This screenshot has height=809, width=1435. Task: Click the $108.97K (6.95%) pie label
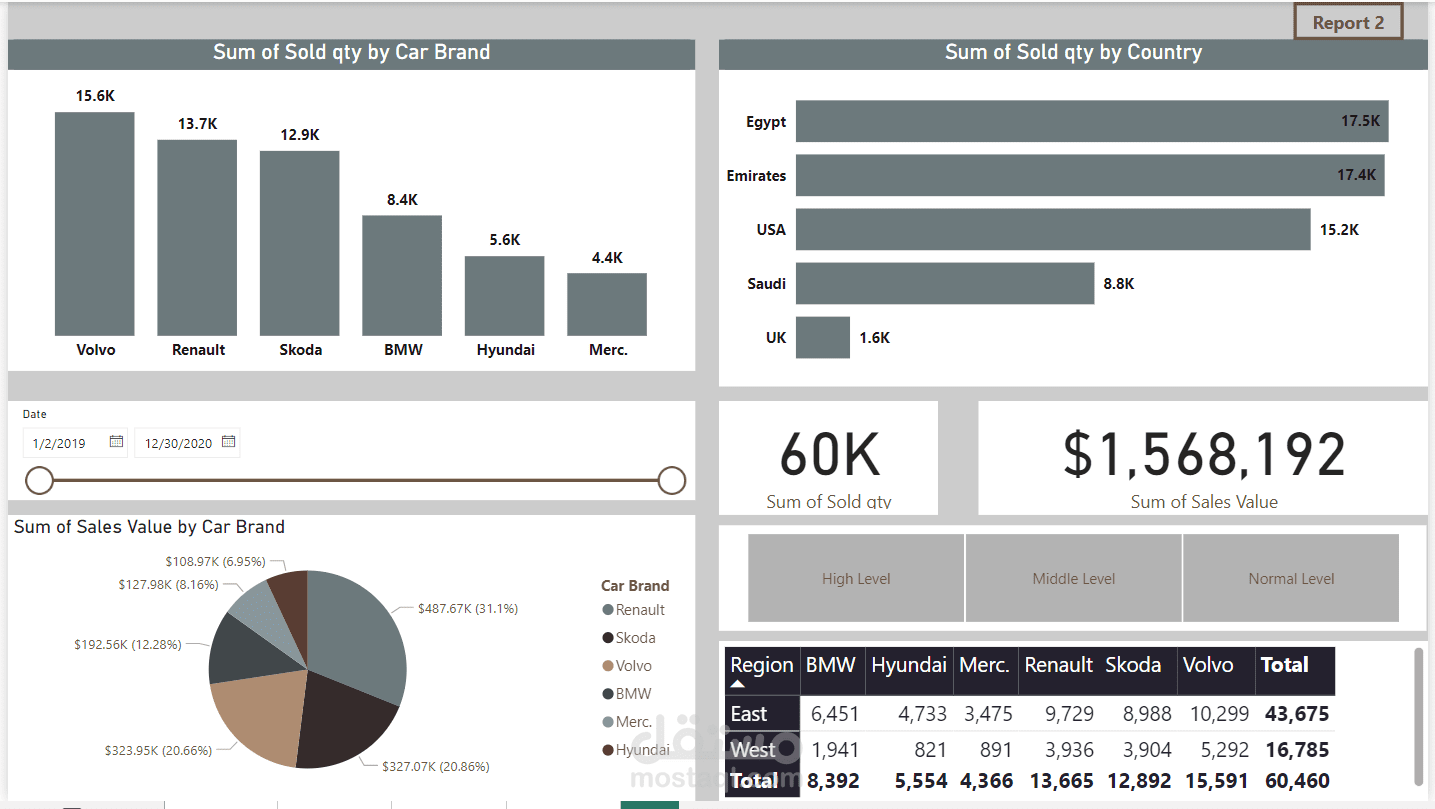pyautogui.click(x=216, y=563)
